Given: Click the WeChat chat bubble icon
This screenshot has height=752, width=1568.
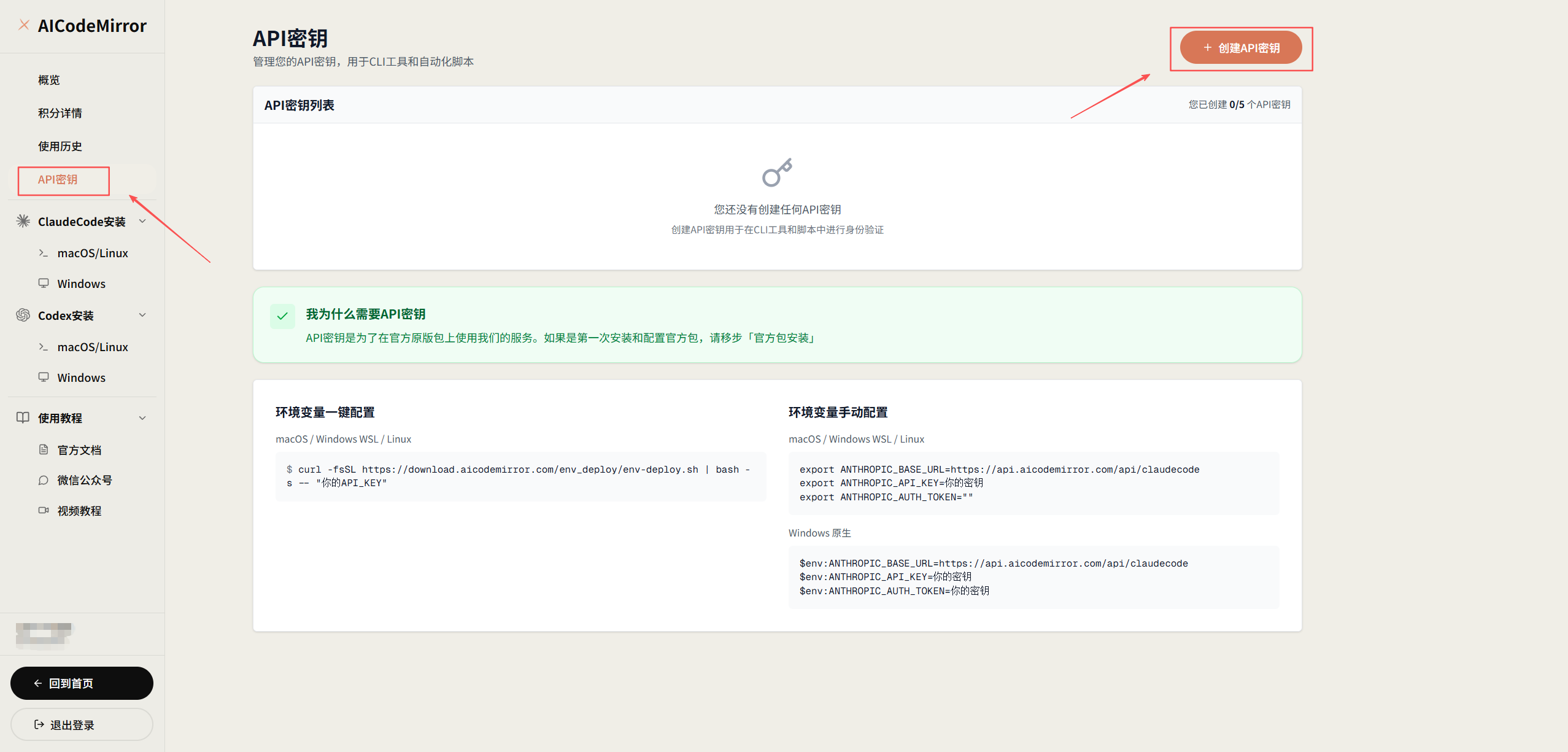Looking at the screenshot, I should (x=44, y=480).
